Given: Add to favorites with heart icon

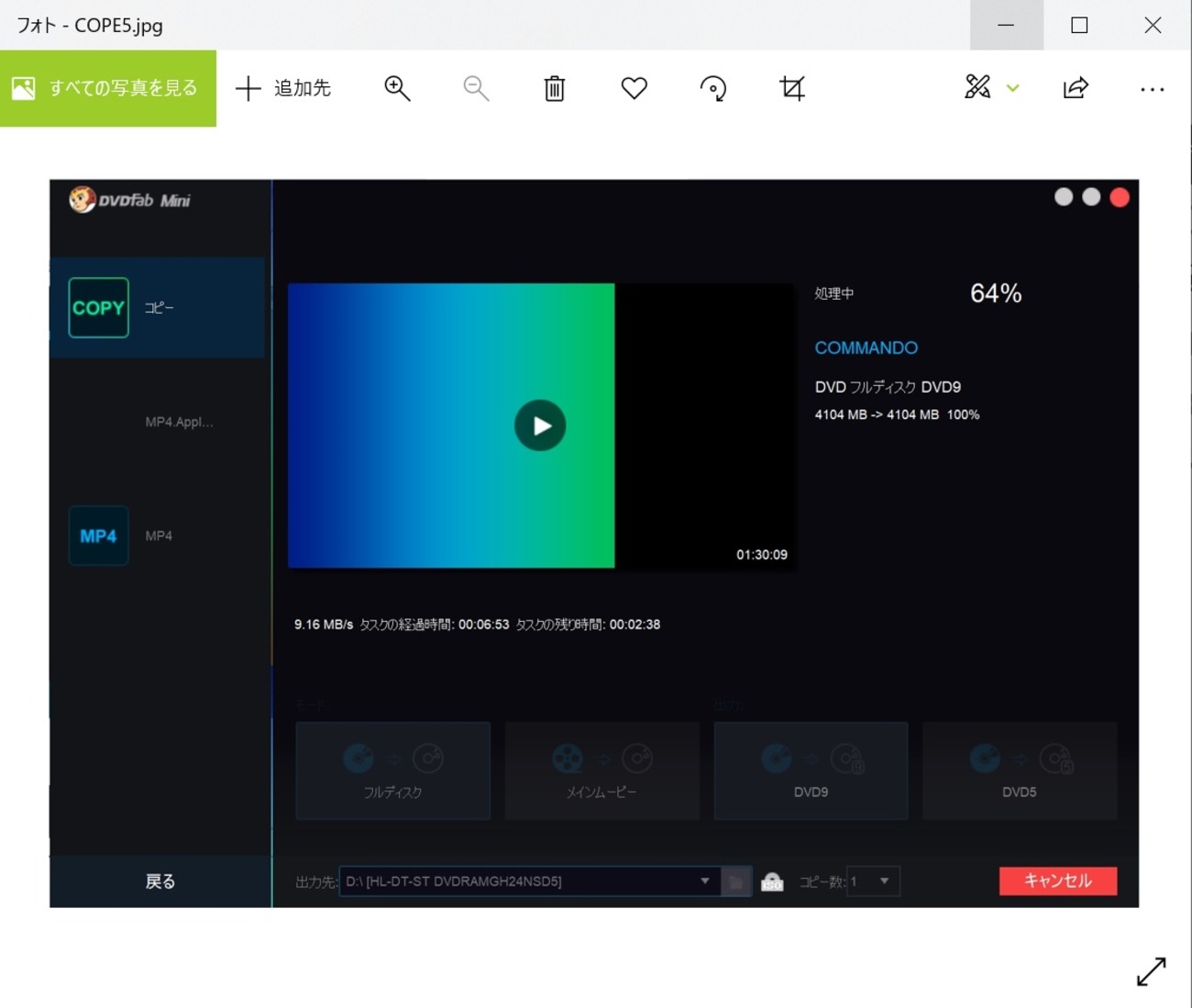Looking at the screenshot, I should pos(634,88).
